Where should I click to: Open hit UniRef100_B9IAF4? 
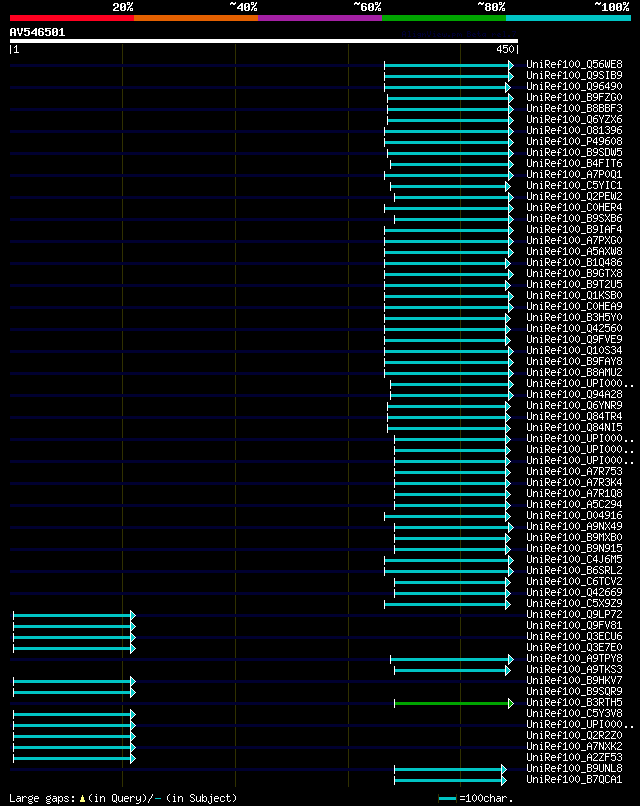click(574, 229)
